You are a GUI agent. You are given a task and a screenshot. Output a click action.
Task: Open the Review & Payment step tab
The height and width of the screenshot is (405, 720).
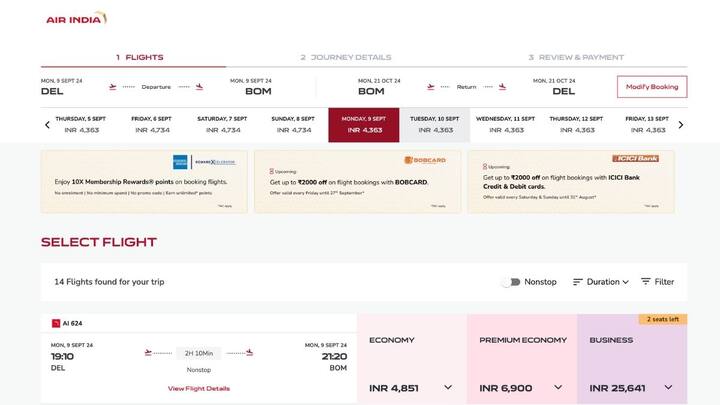[575, 57]
